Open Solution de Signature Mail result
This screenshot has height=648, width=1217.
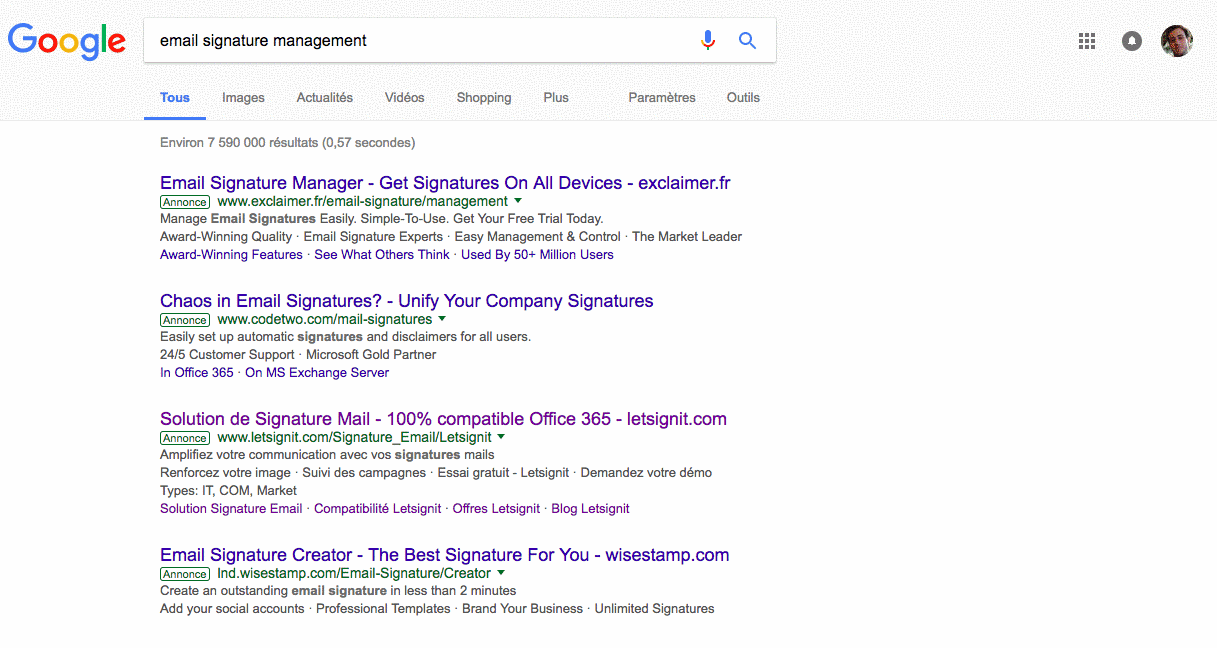point(443,419)
